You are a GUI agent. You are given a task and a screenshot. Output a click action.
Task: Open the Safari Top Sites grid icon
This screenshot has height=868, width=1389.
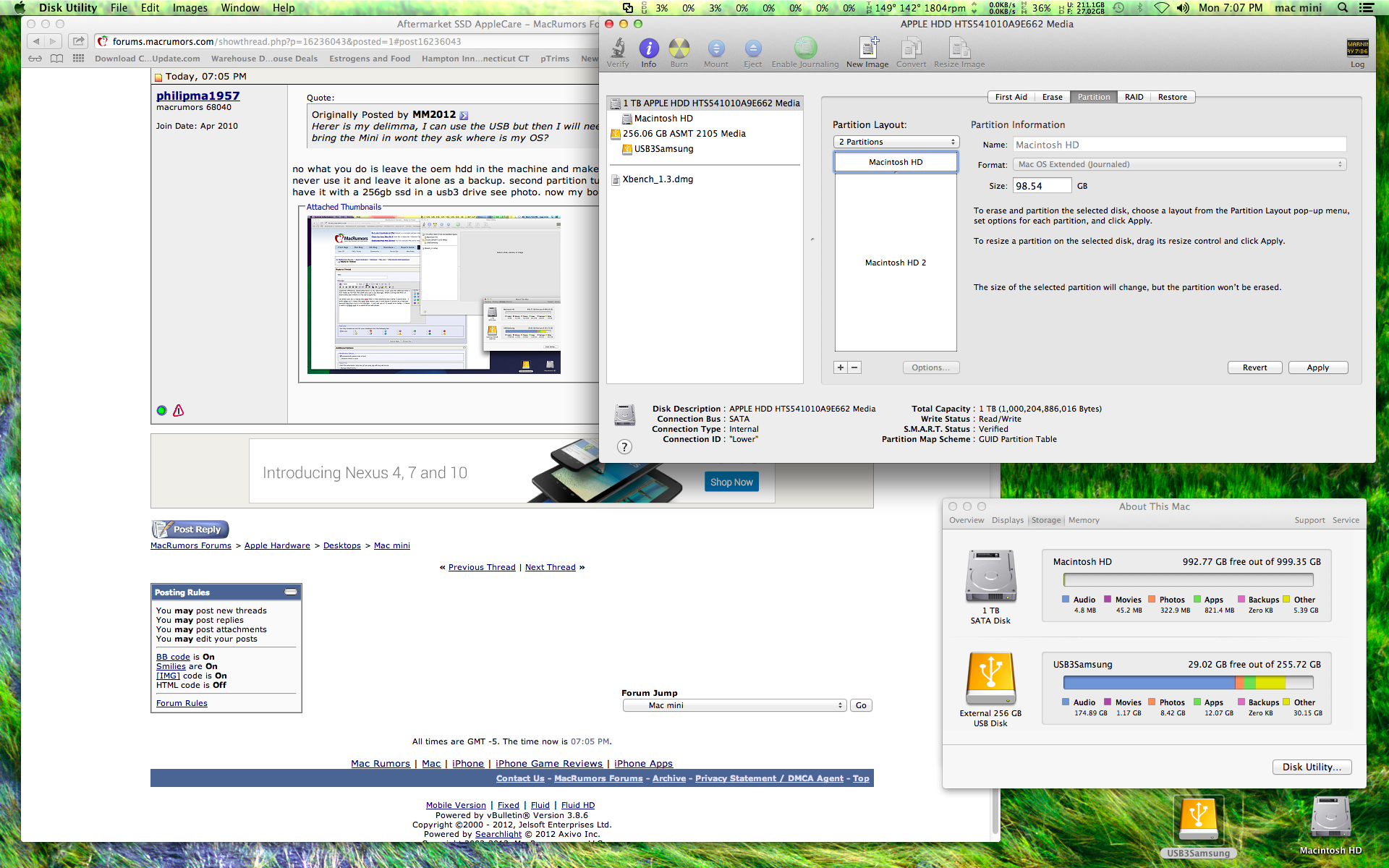pos(78,59)
